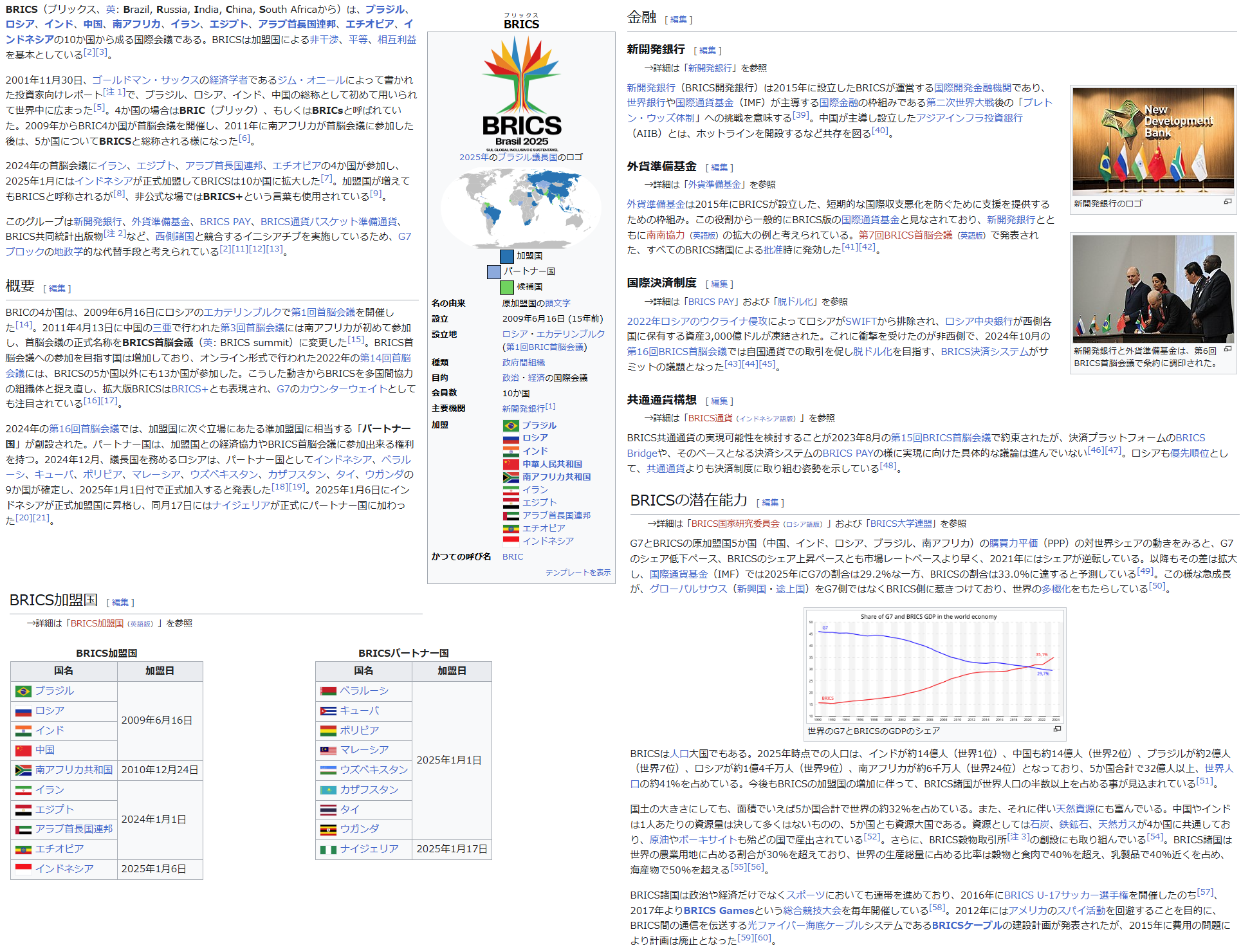
Task: Open アジアインフラ投資銀行 link
Action: [970, 118]
